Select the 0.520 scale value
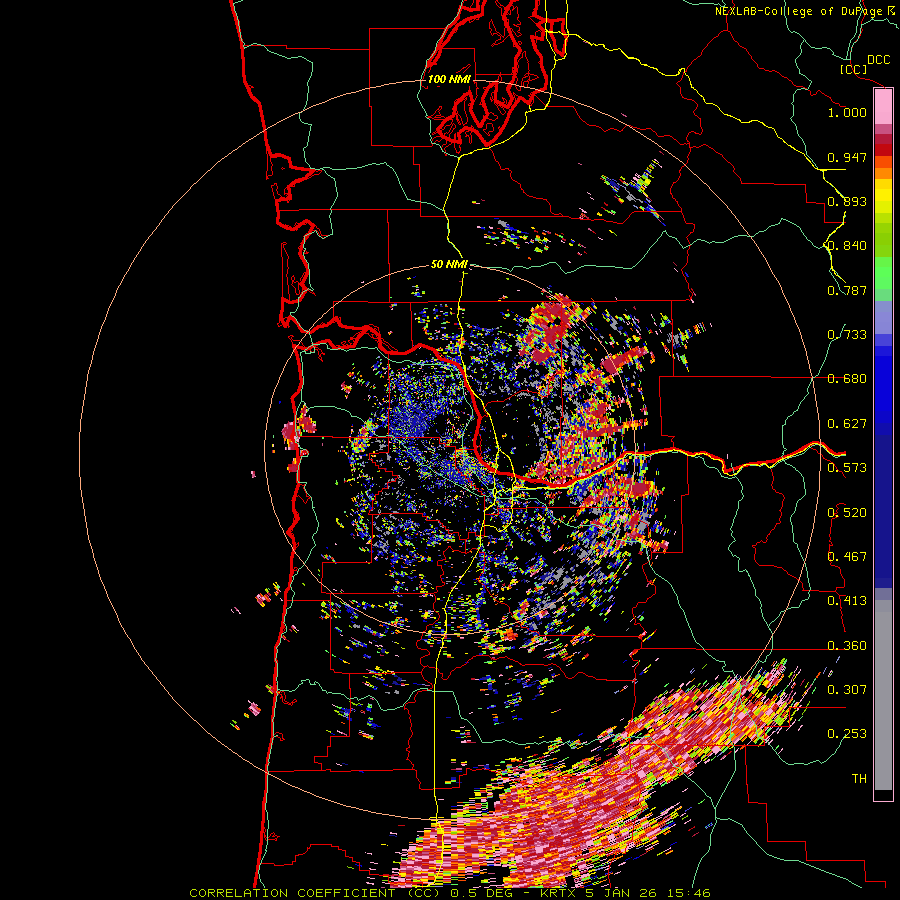Image resolution: width=900 pixels, height=900 pixels. click(x=847, y=513)
